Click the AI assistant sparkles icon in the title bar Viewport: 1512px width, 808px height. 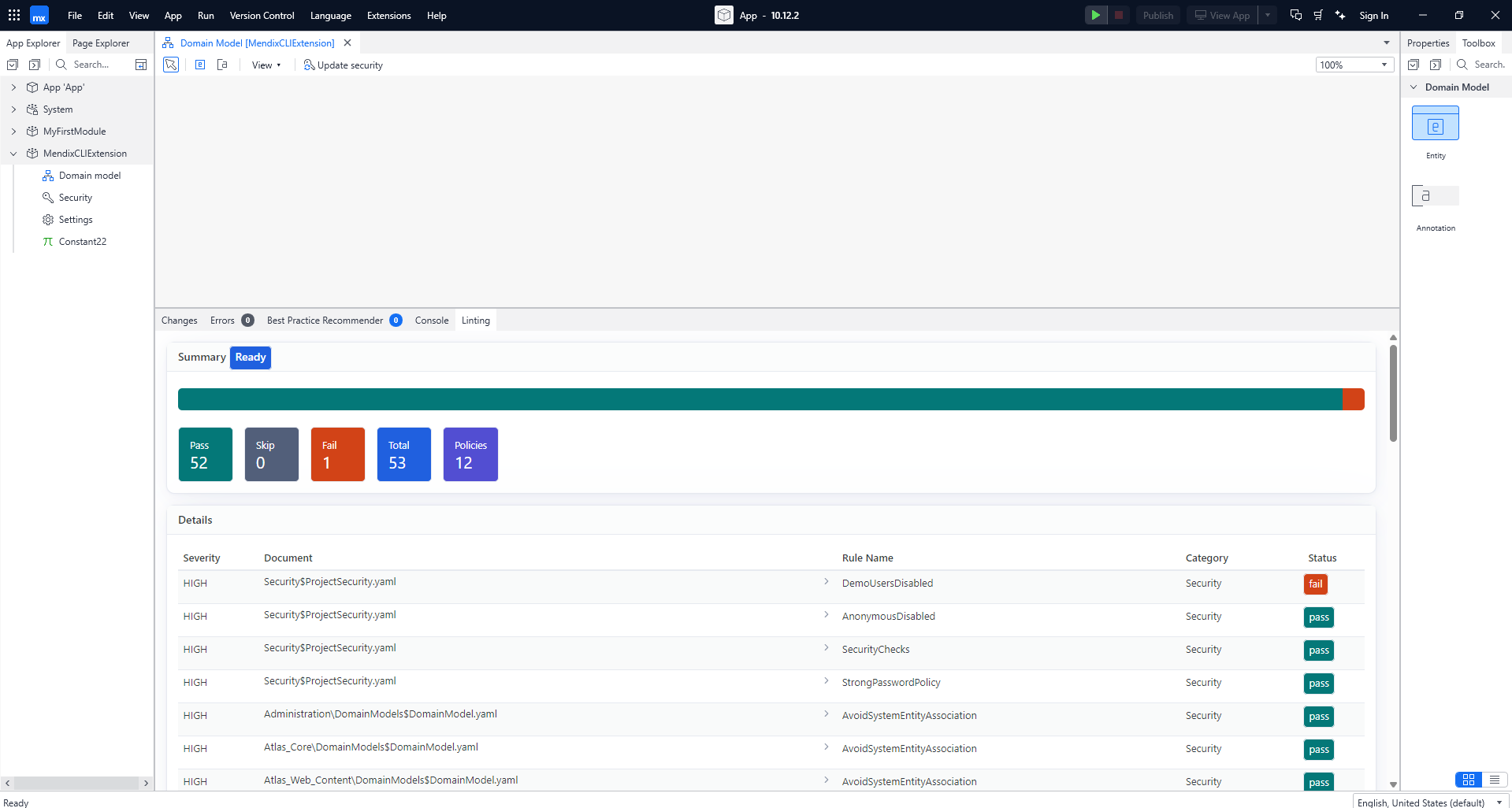pyautogui.click(x=1339, y=15)
